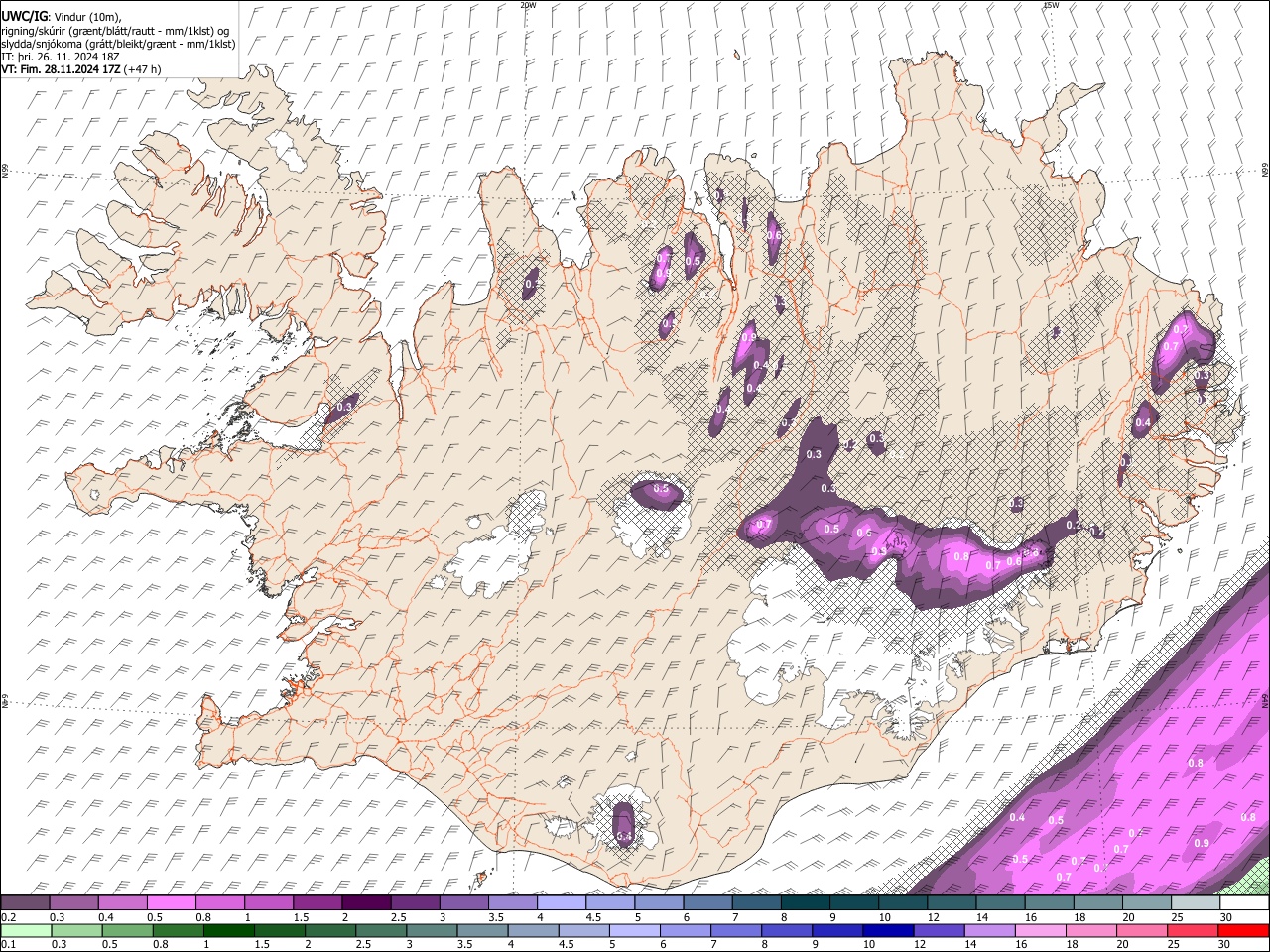Click the 0.4 value on the east fjords purple patch
The image size is (1270, 952).
(x=1143, y=423)
